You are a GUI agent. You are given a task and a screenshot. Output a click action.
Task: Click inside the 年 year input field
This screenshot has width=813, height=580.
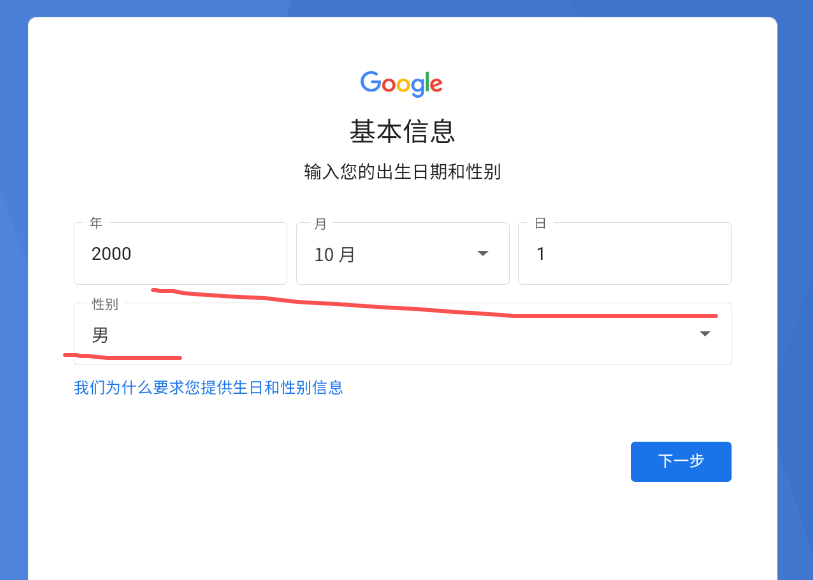coord(180,253)
